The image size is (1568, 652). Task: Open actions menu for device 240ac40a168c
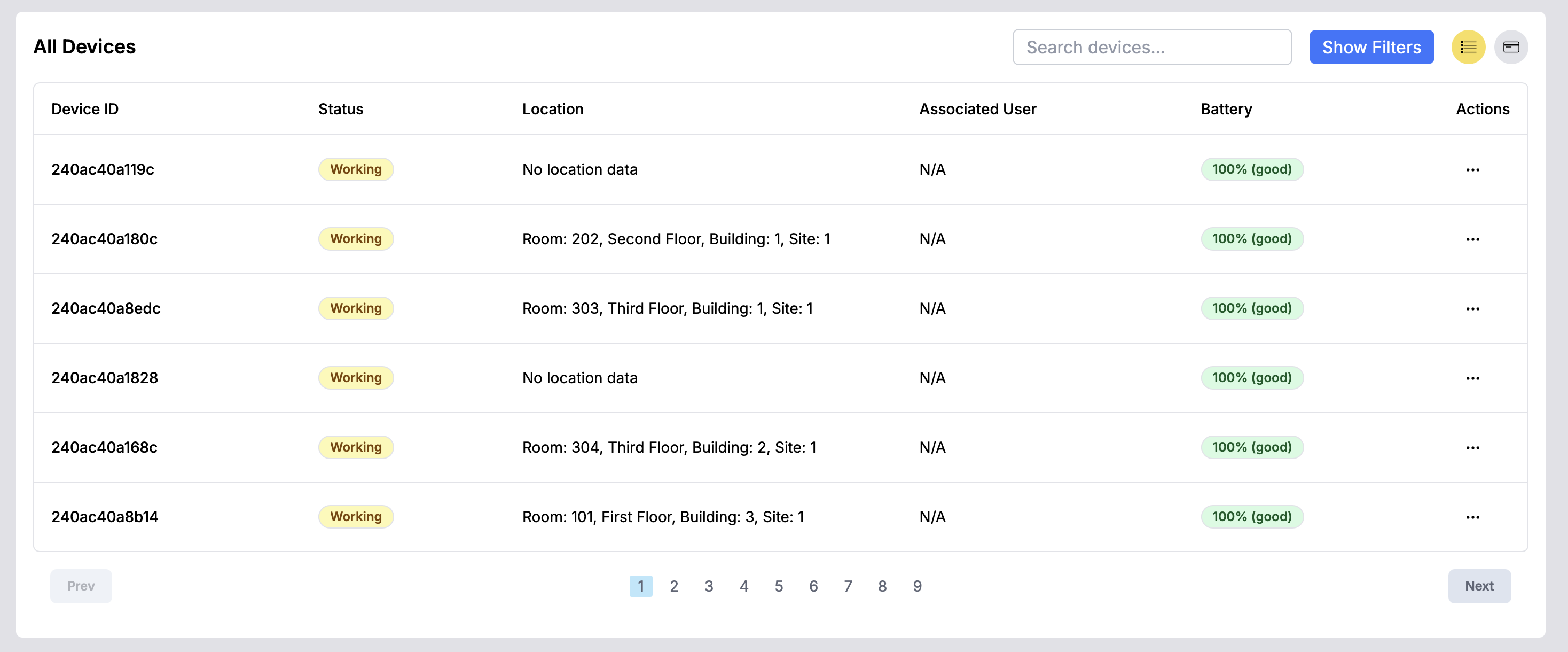coord(1472,448)
